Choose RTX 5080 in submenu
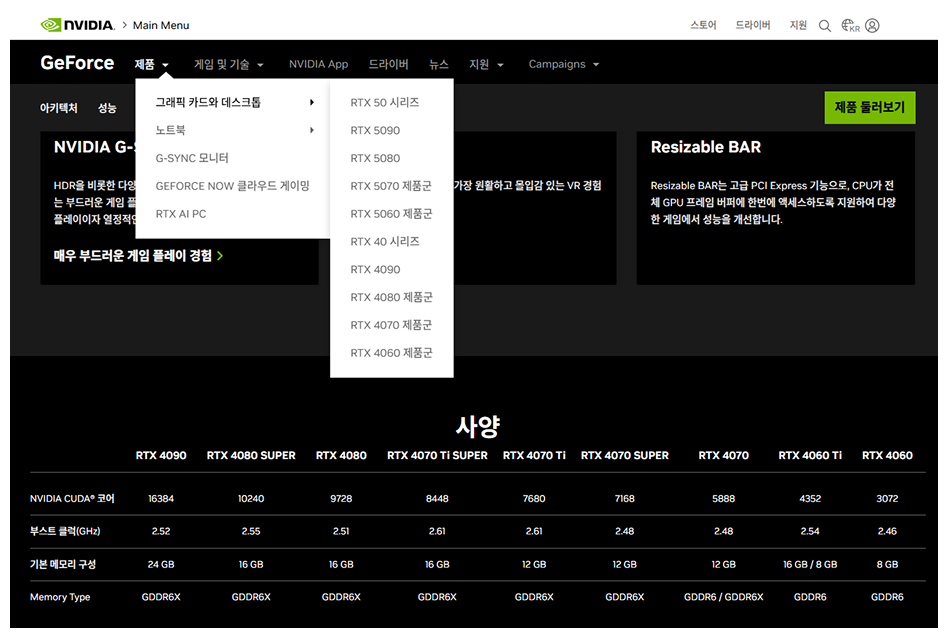 [x=375, y=158]
